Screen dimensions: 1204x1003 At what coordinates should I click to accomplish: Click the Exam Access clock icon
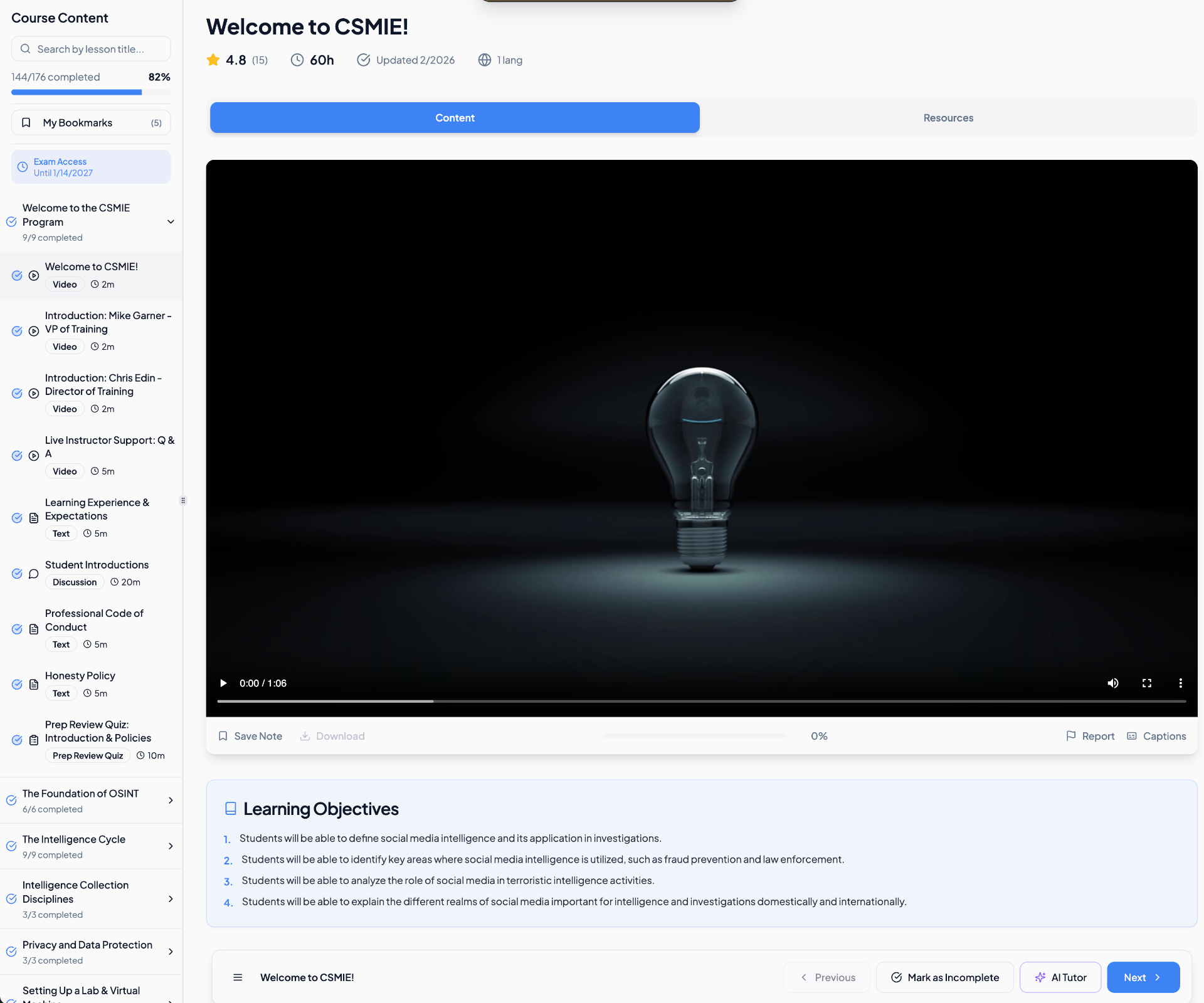[x=23, y=167]
